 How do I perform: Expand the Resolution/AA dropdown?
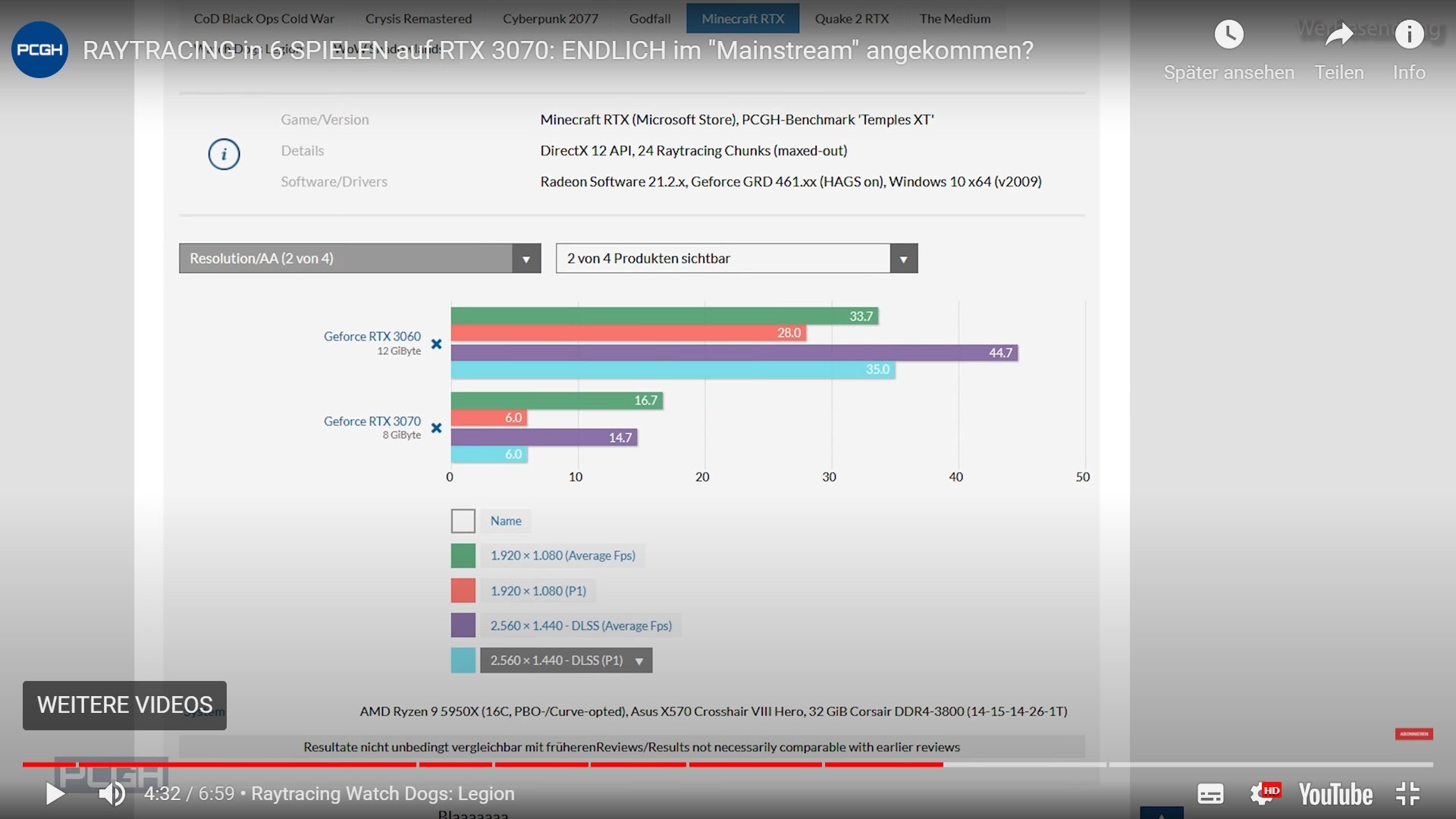coord(526,259)
